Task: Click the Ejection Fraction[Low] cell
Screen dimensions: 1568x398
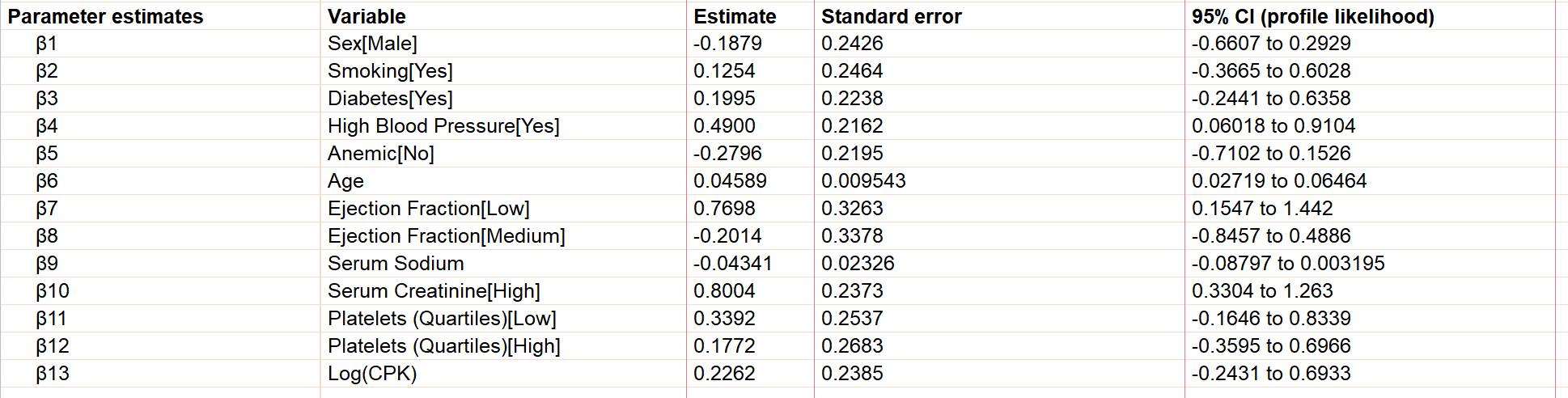Action: (428, 209)
